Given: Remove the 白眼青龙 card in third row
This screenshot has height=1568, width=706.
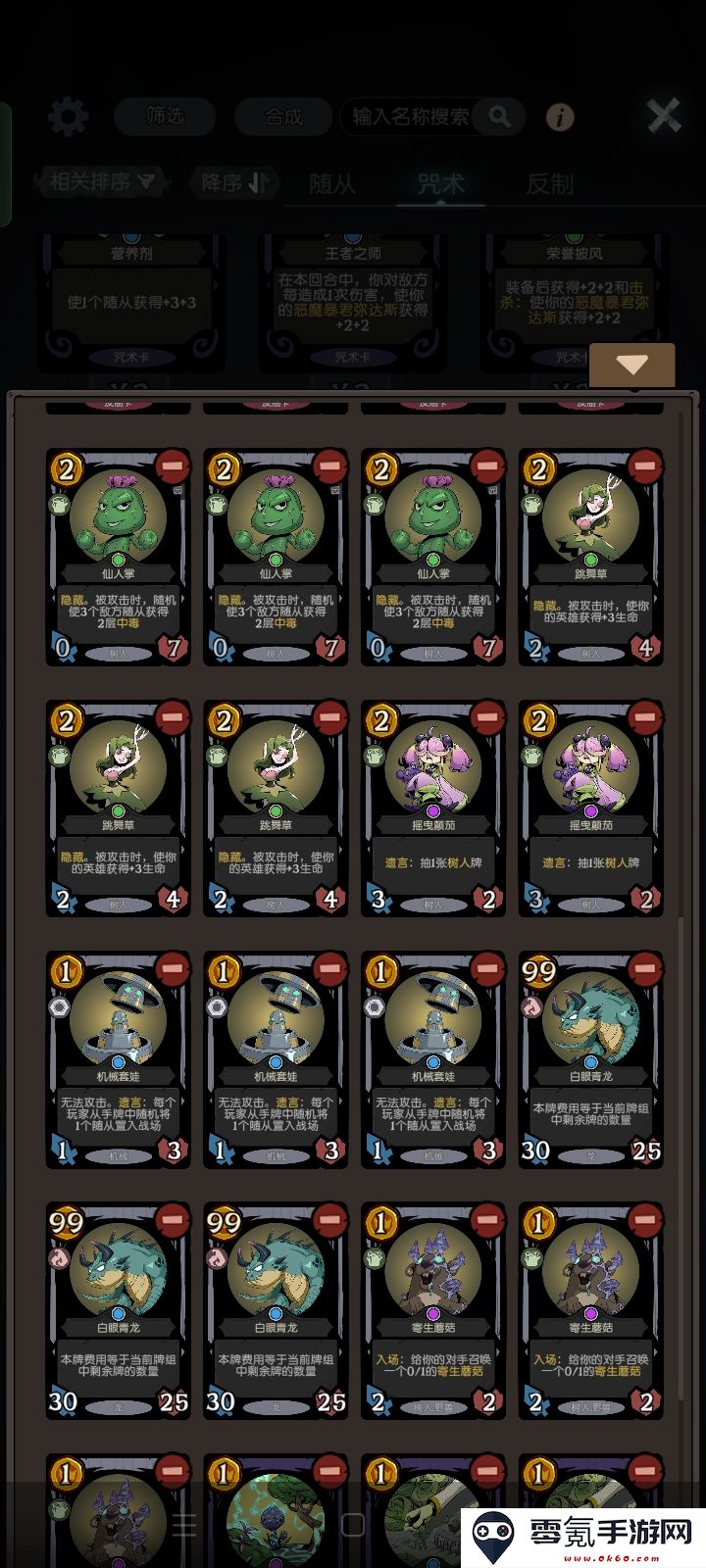Looking at the screenshot, I should click(x=644, y=967).
